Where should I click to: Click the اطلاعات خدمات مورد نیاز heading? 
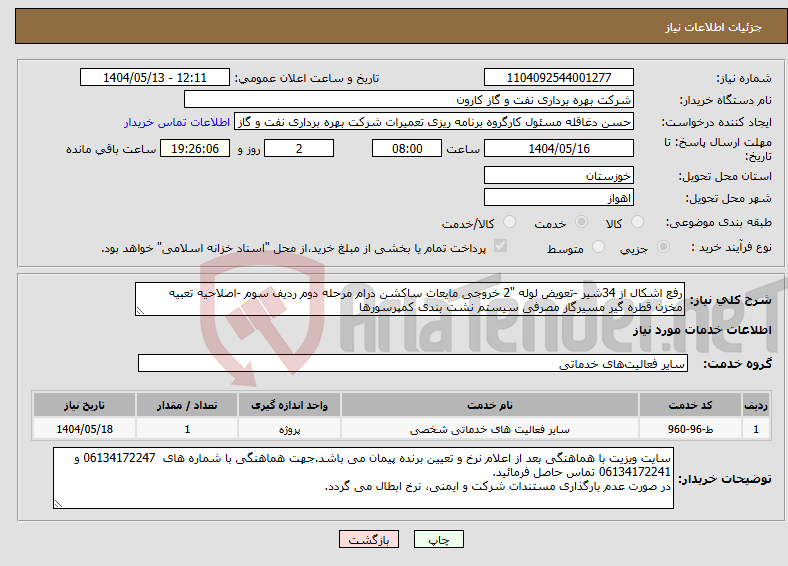pos(702,330)
